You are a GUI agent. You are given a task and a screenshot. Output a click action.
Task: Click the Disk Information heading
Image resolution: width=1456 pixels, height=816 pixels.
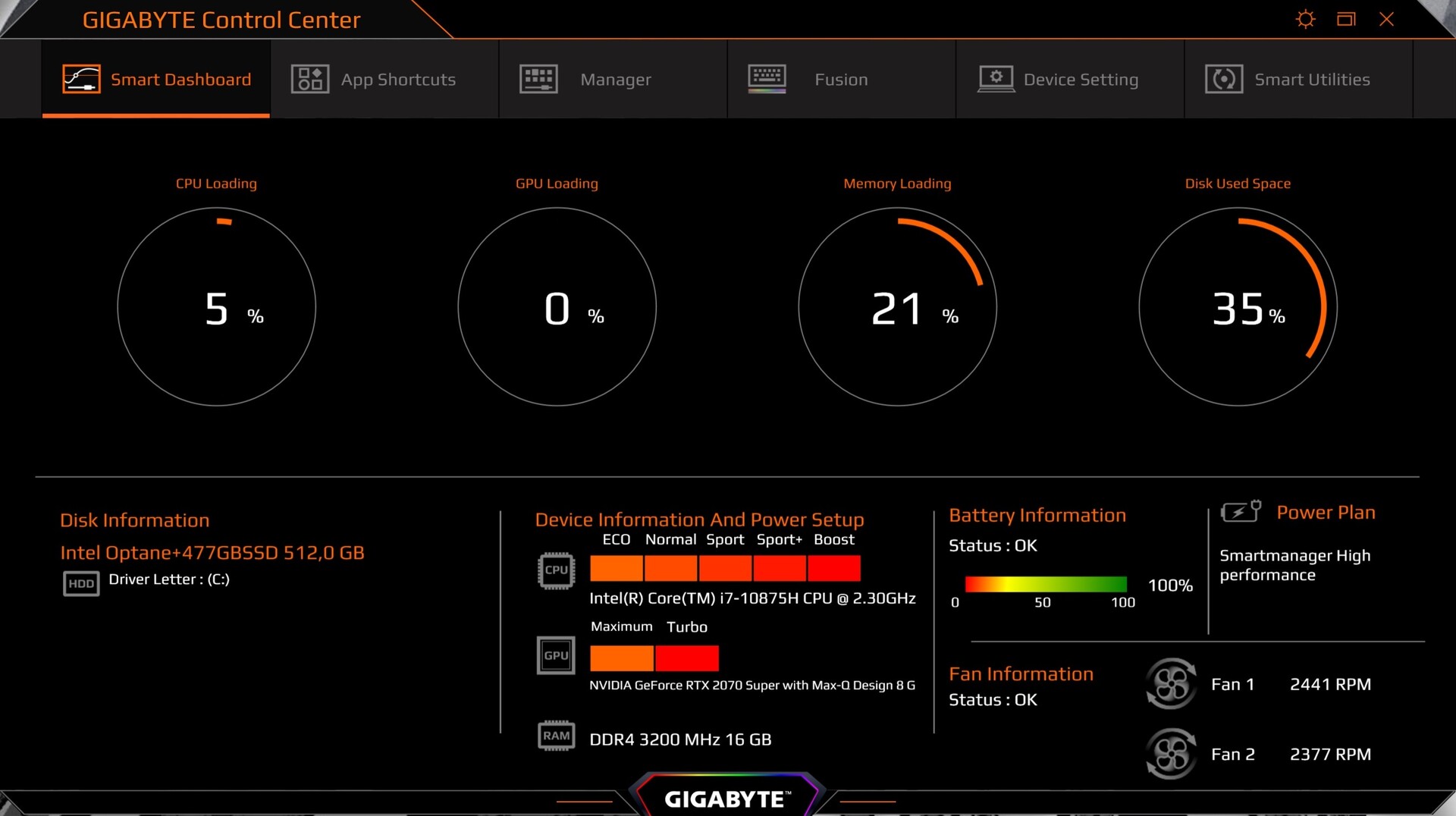(135, 520)
